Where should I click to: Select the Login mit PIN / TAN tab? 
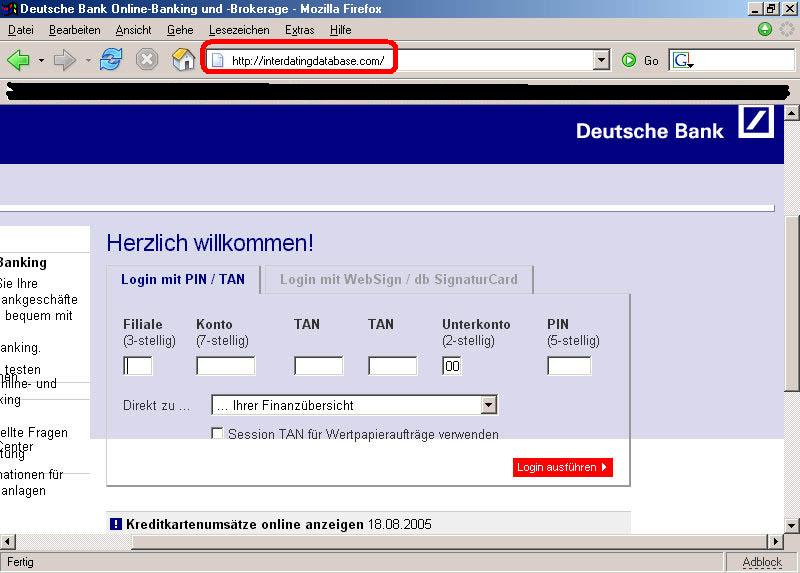(x=183, y=280)
